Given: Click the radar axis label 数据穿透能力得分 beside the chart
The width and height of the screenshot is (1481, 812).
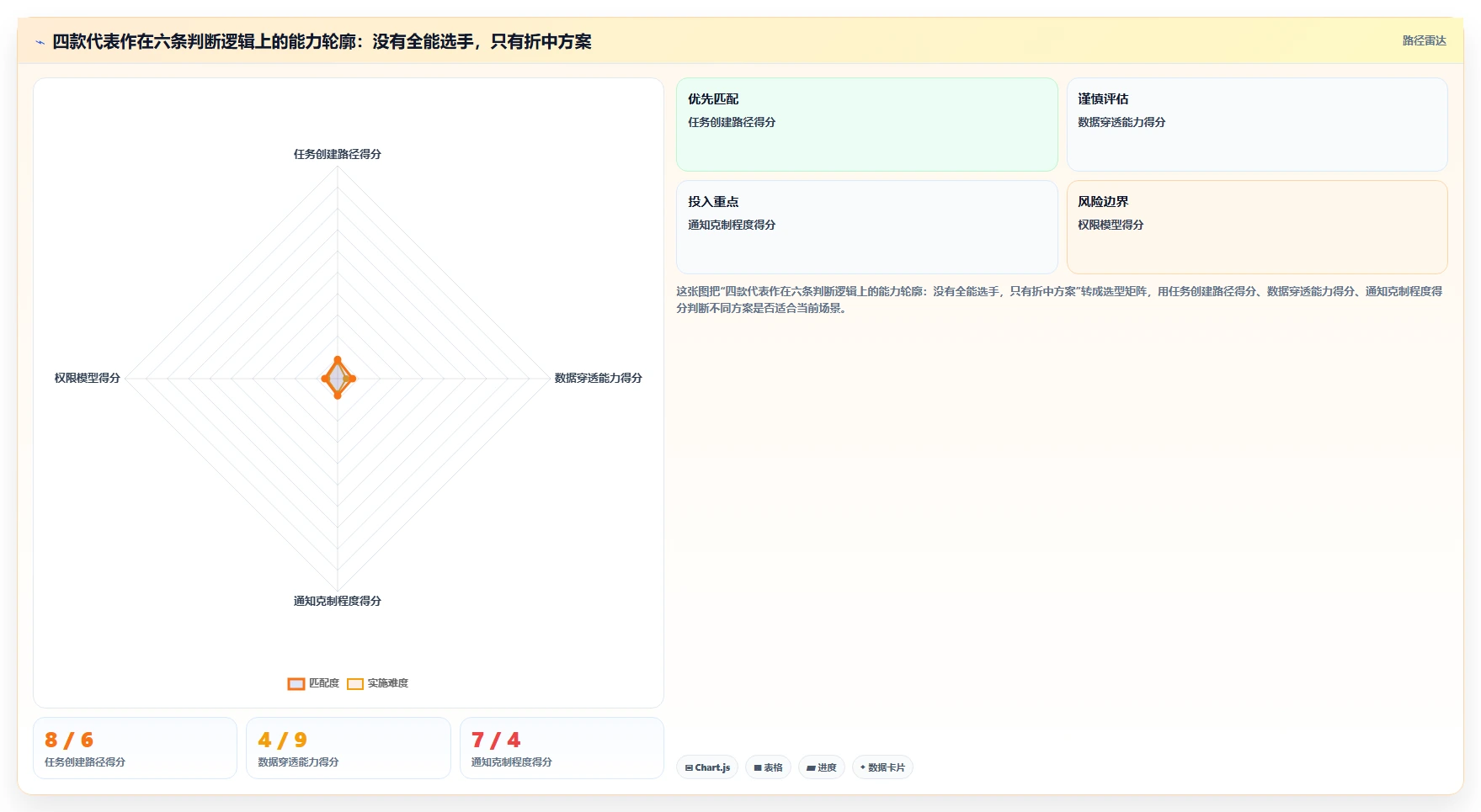Looking at the screenshot, I should click(599, 378).
